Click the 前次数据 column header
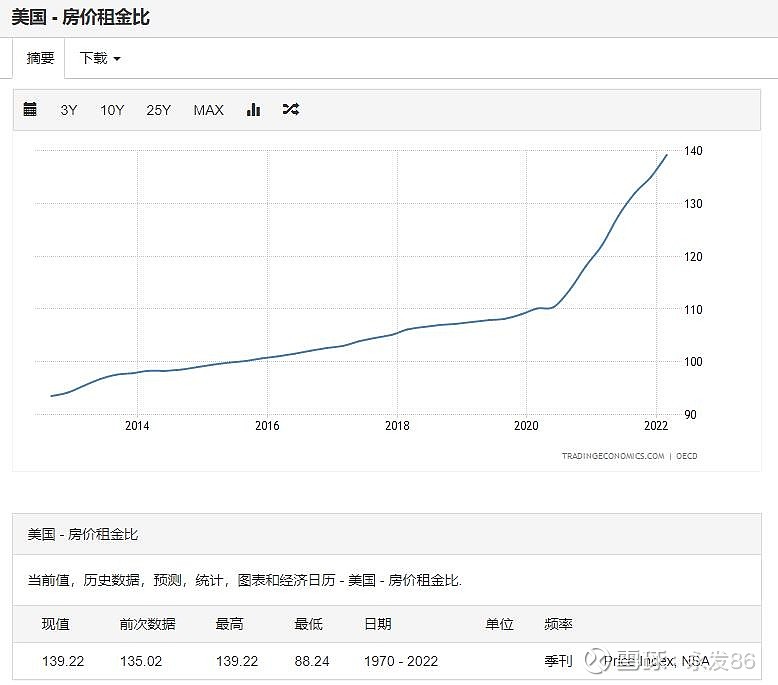The width and height of the screenshot is (778, 685). (x=147, y=624)
